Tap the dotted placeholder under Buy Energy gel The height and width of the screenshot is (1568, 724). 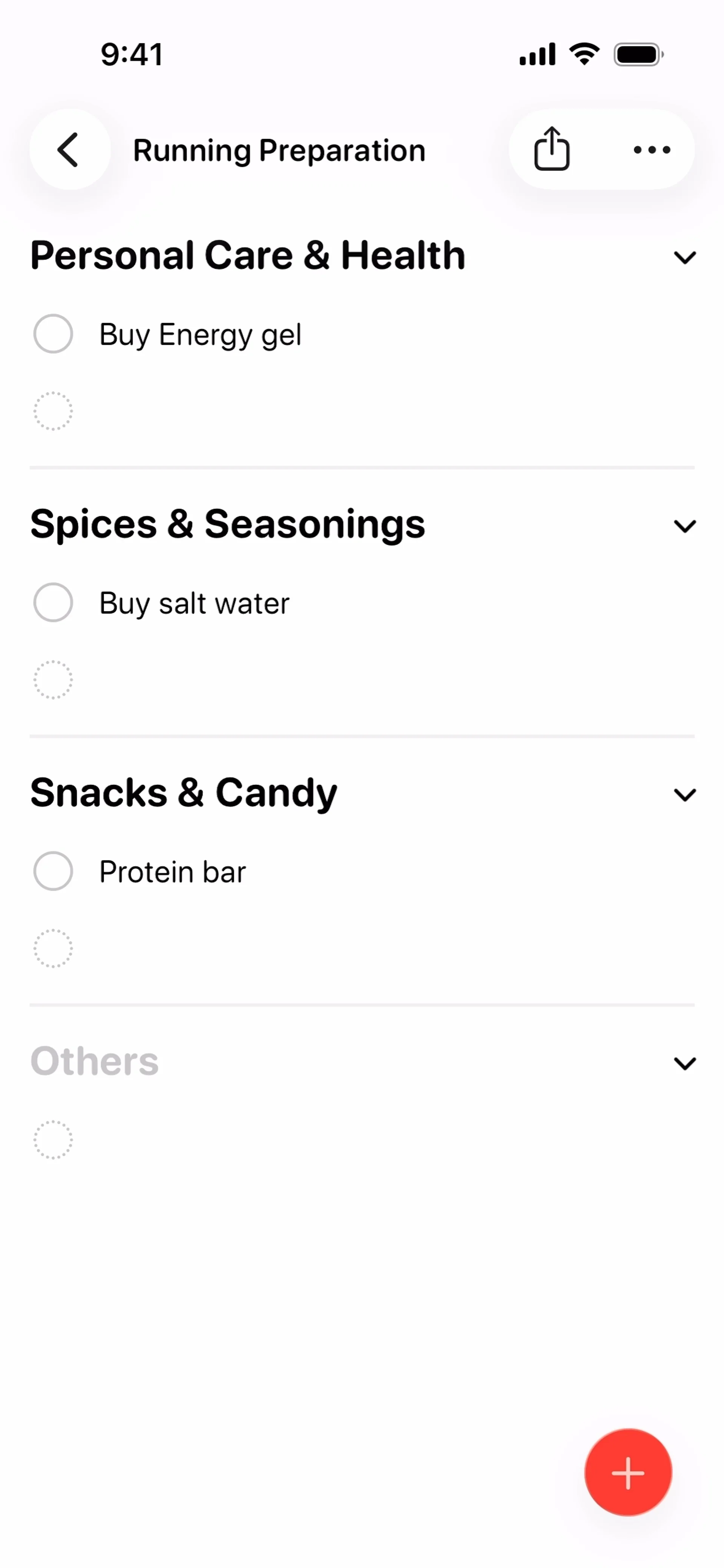tap(53, 411)
